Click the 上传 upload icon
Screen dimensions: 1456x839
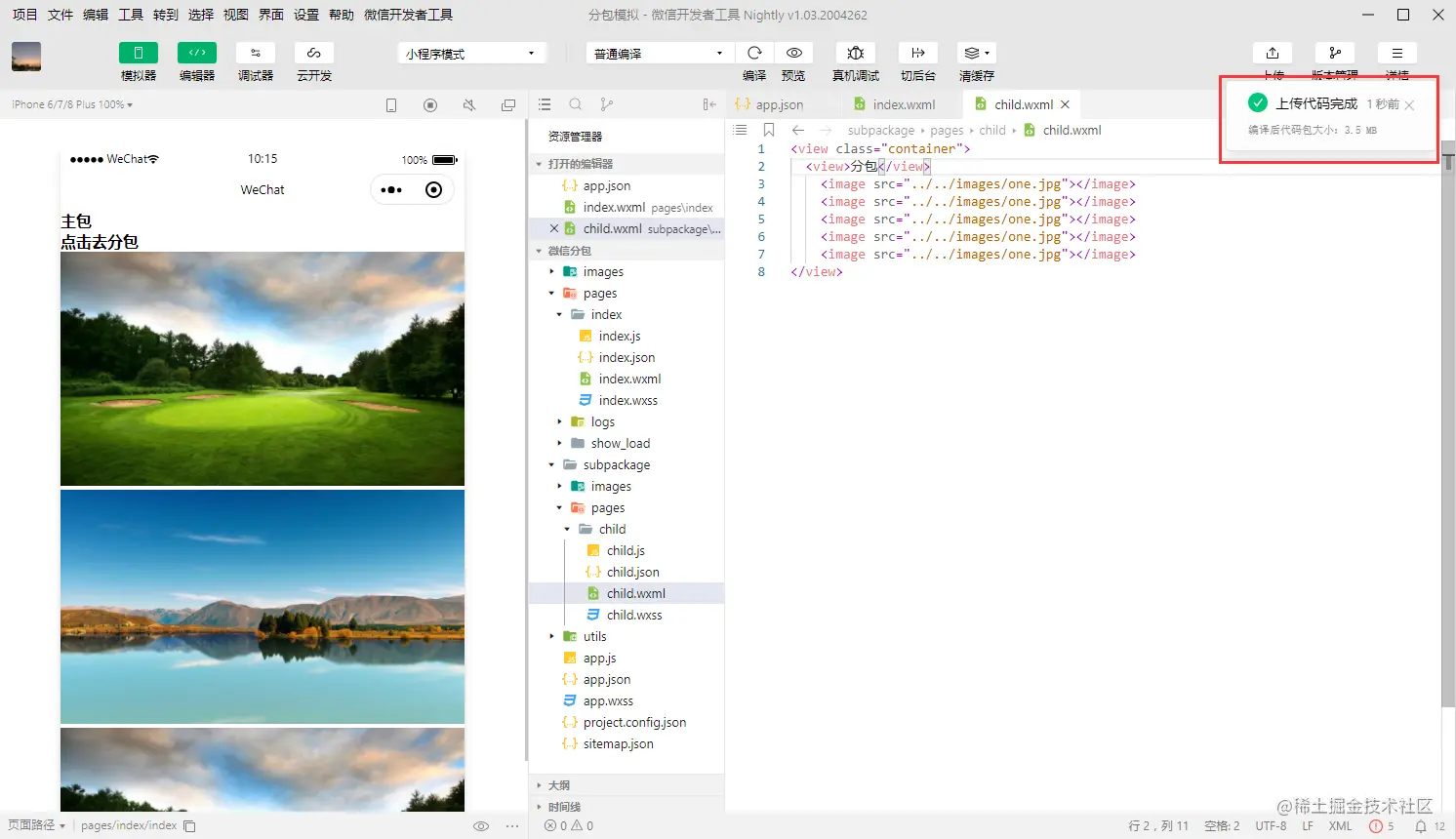click(1273, 53)
